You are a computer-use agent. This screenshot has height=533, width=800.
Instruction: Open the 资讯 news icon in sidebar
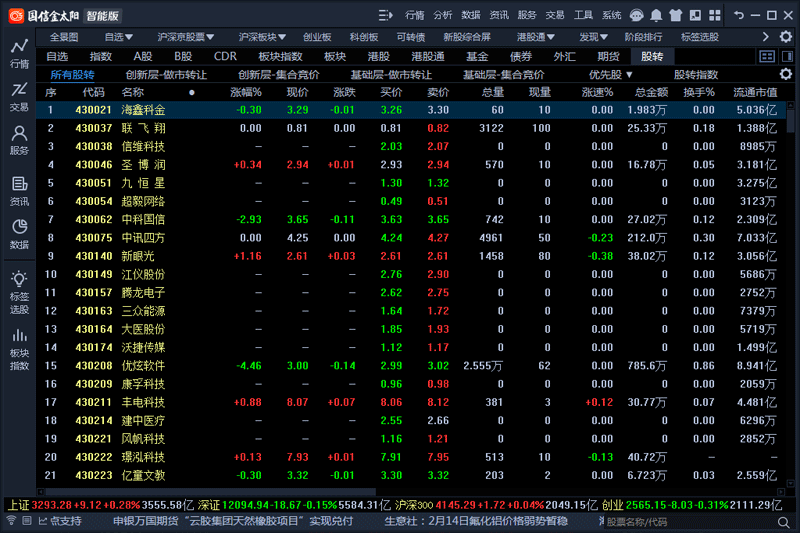pos(19,190)
